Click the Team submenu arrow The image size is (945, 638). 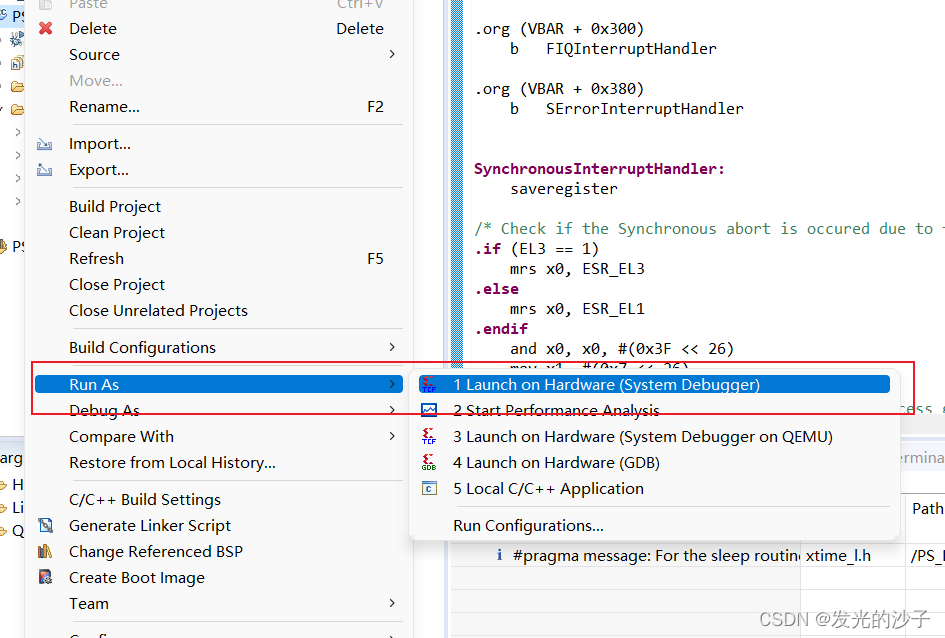coord(392,602)
